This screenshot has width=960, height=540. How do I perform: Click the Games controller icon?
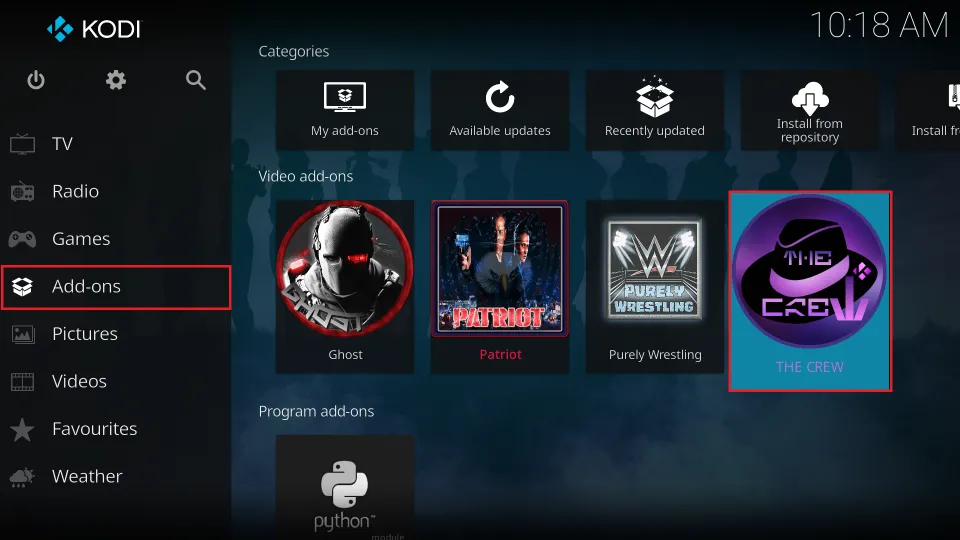(23, 239)
